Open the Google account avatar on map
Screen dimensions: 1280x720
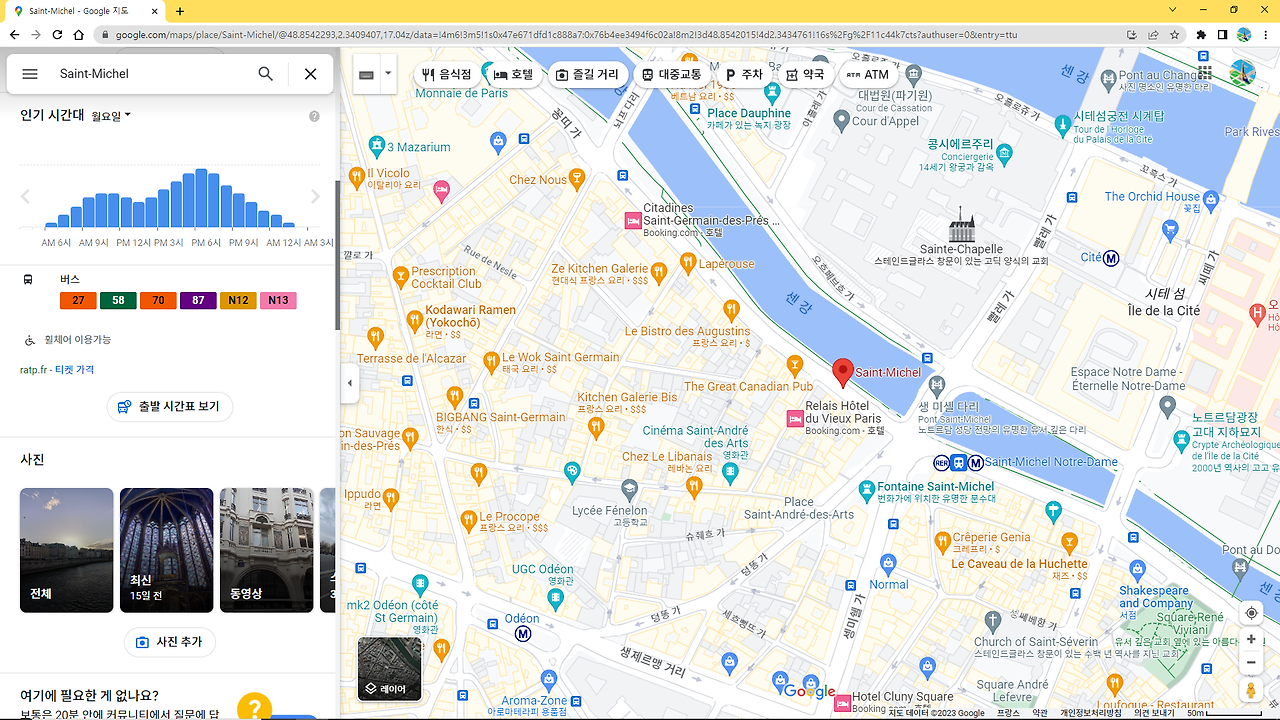(x=1242, y=74)
